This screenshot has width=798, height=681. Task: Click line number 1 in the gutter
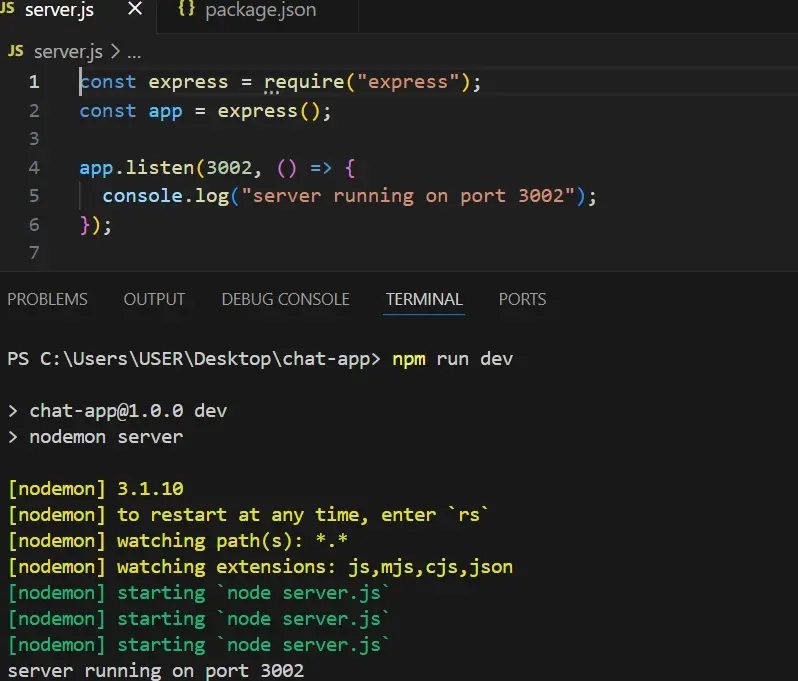(34, 82)
